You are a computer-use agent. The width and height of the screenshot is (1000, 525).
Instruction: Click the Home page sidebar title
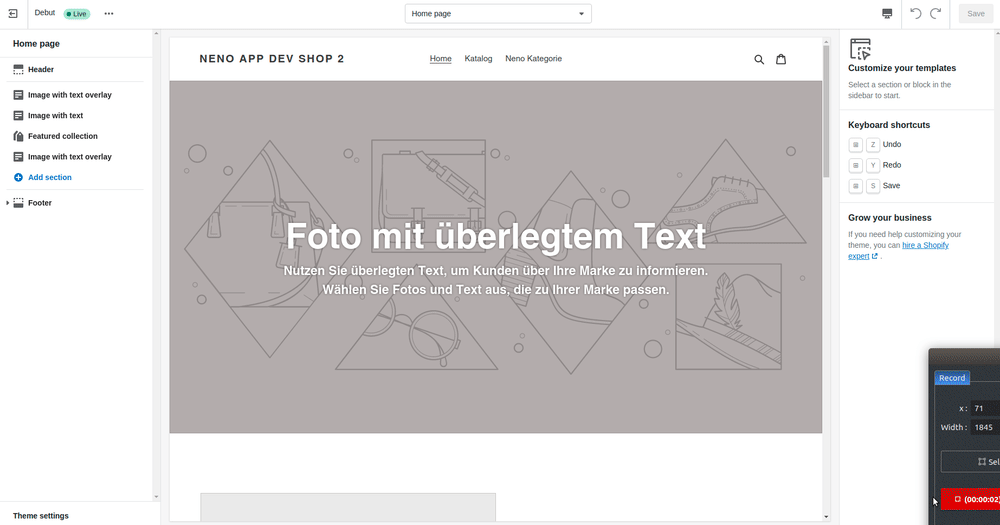(x=36, y=43)
